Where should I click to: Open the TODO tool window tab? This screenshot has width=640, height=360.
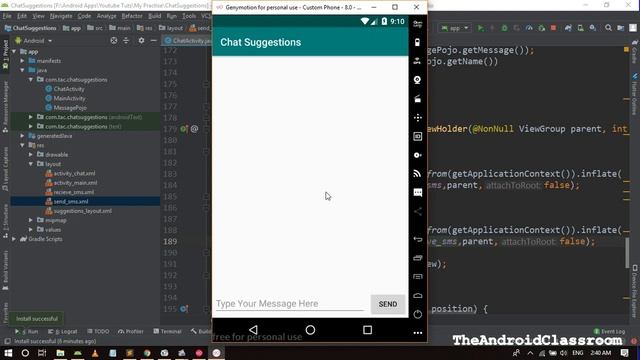point(98,331)
